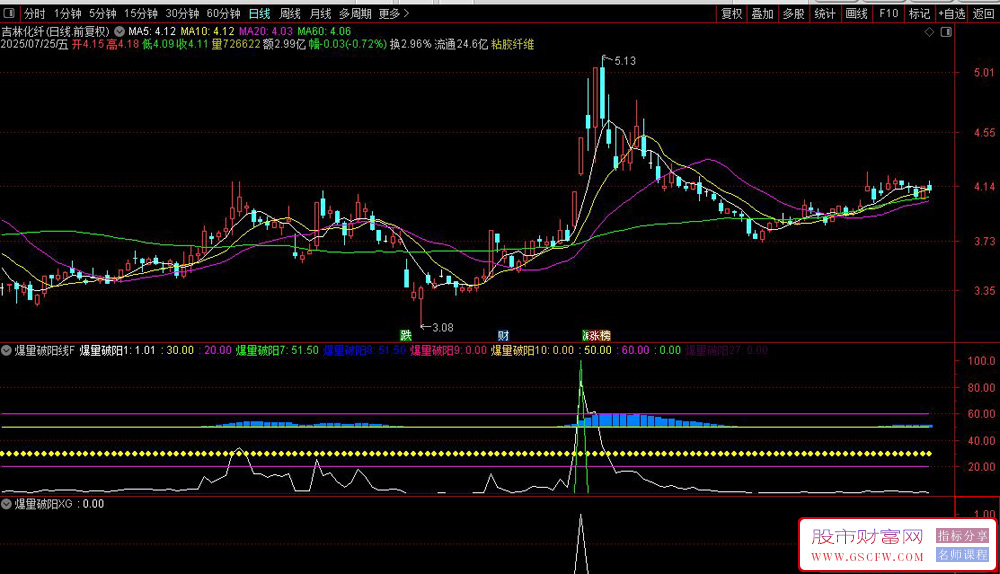Add stock with +自选 button

click(952, 13)
